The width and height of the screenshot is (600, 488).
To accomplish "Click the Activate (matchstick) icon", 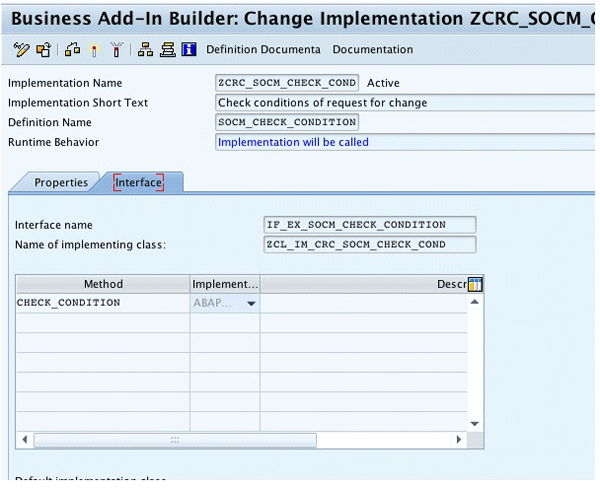I will [x=95, y=49].
